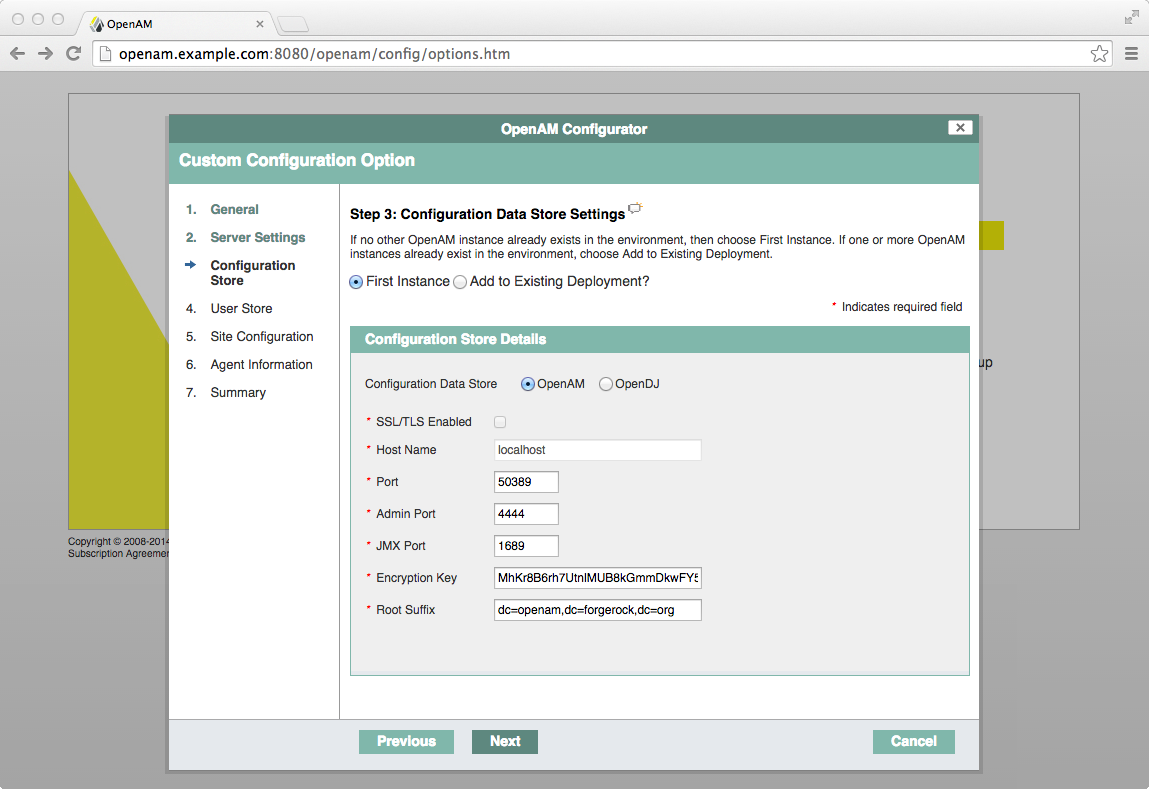The height and width of the screenshot is (789, 1149).
Task: Toggle browser fullscreen with the arrows icon
Action: coord(1131,18)
